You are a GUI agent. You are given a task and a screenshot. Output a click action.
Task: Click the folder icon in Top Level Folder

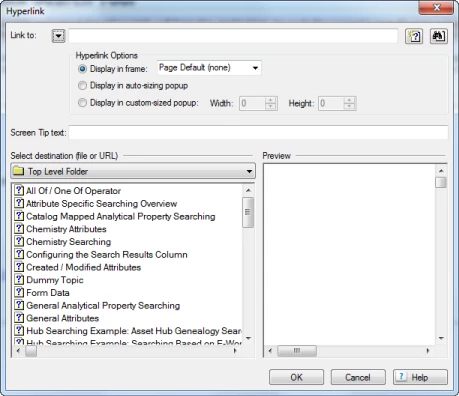tap(18, 171)
